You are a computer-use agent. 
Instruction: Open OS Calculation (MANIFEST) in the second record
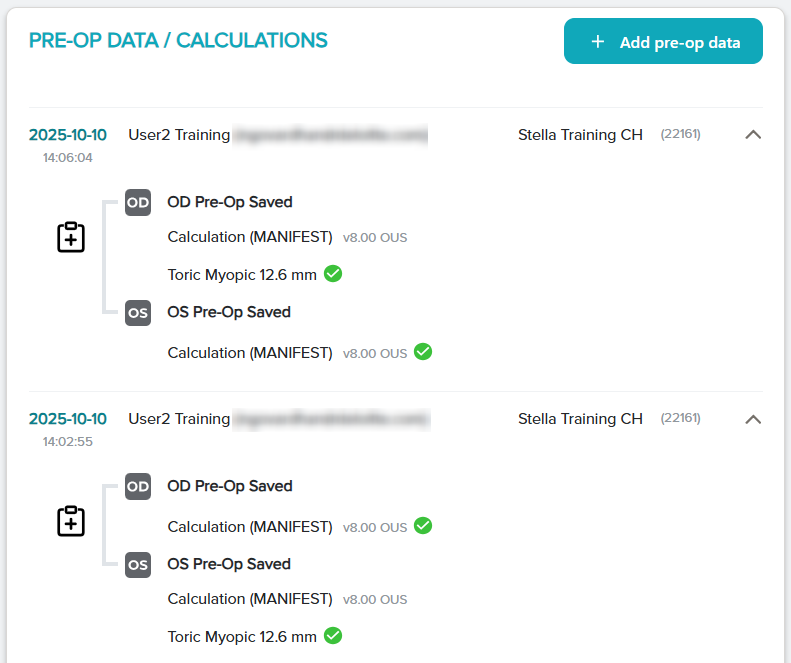coord(250,599)
